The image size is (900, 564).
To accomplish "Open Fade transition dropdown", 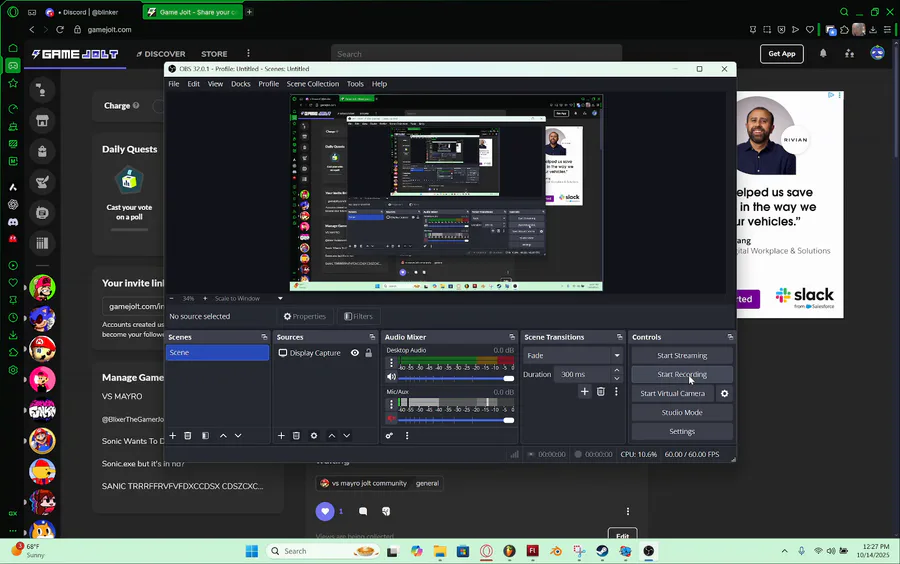I will click(x=572, y=355).
